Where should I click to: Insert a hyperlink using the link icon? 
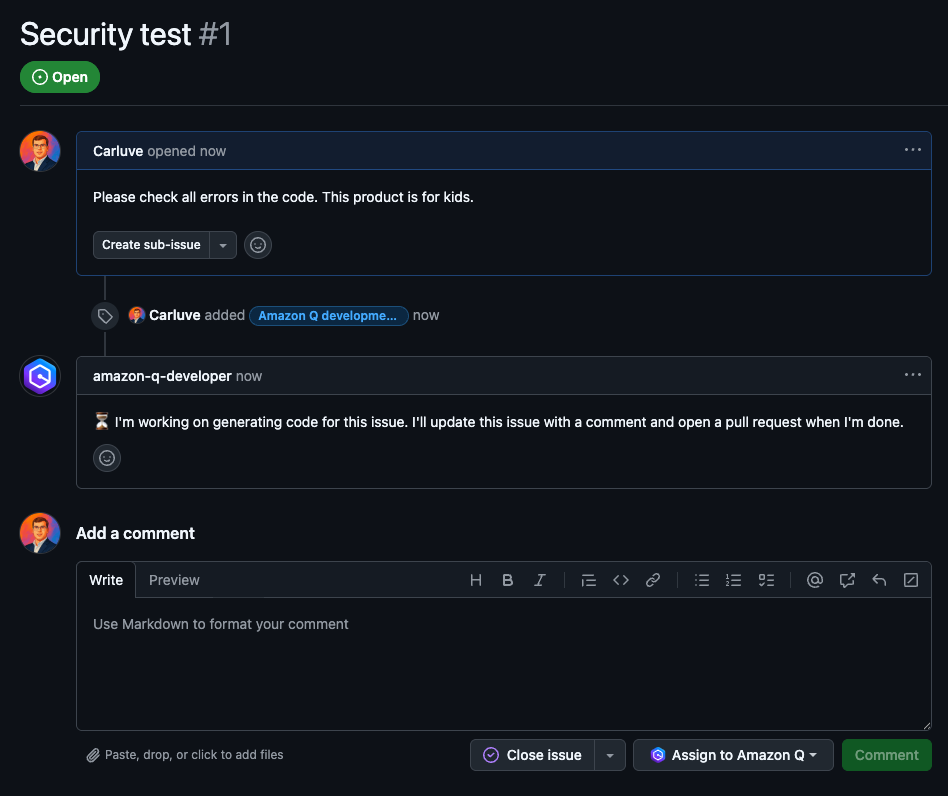(x=653, y=580)
